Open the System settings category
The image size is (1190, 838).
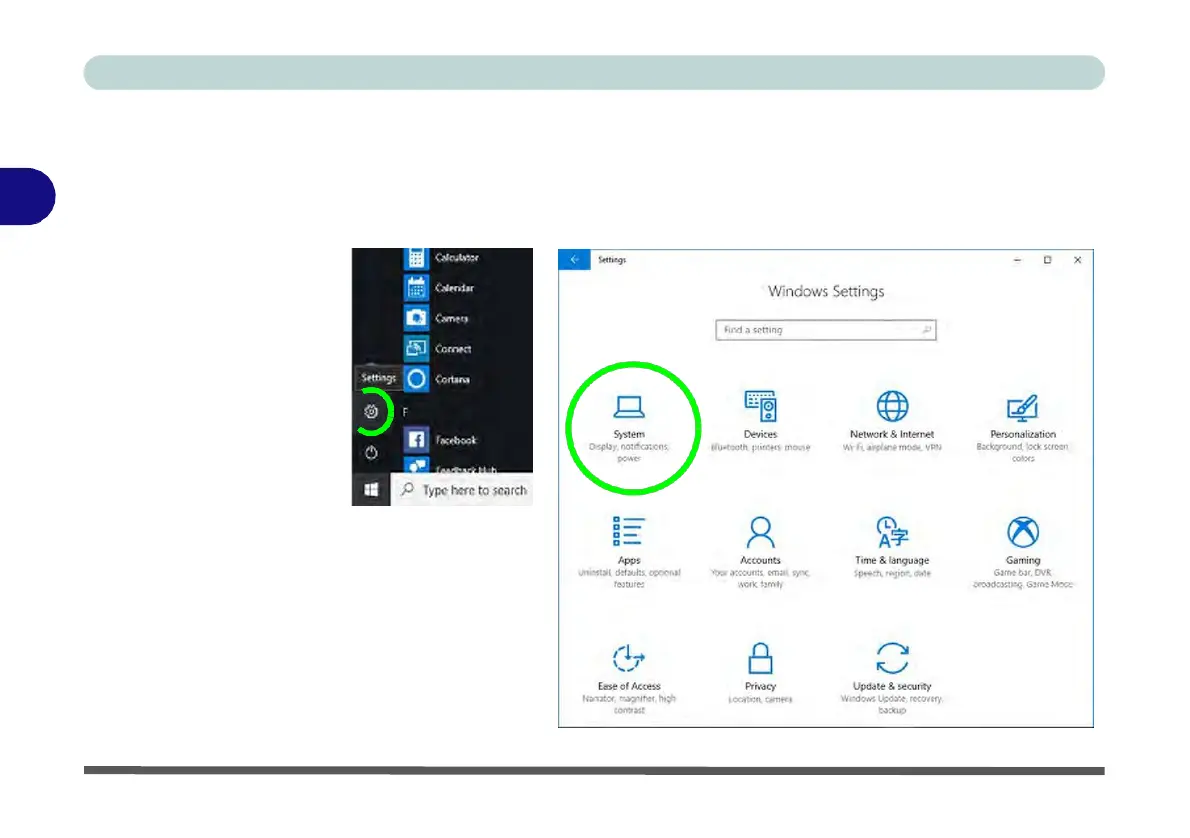pyautogui.click(x=628, y=428)
